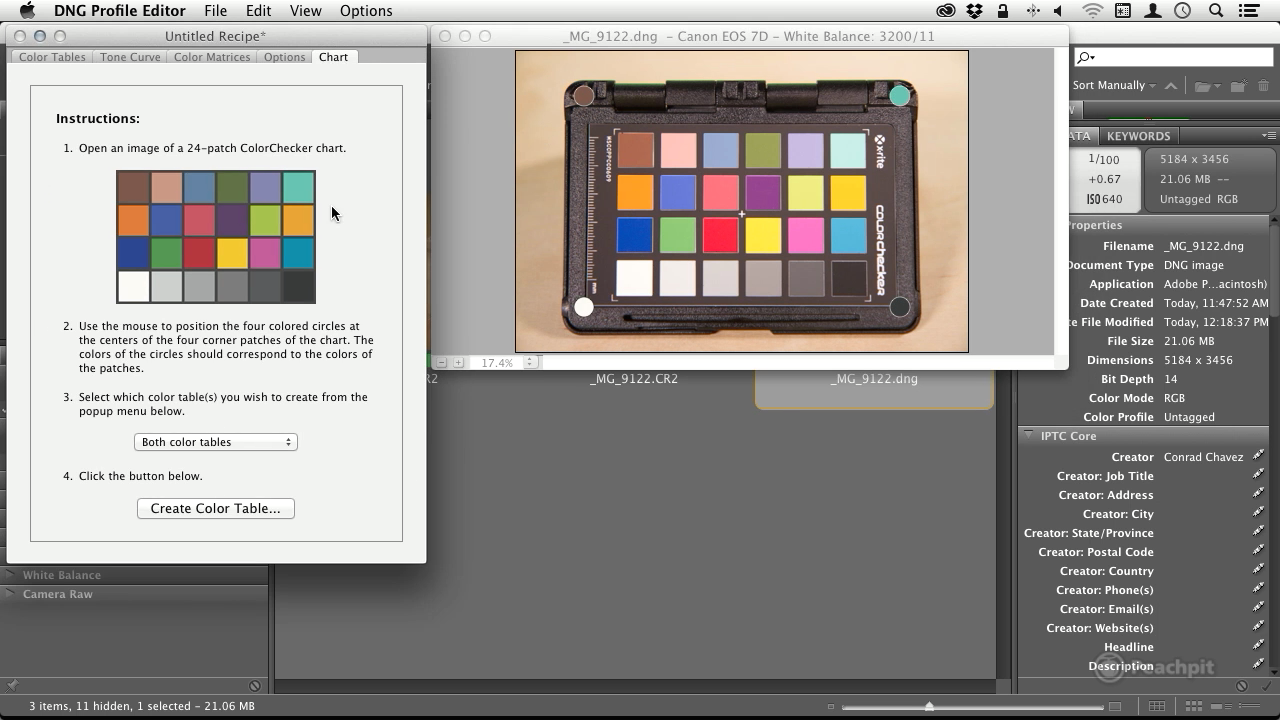Zoom in image with plus button
The image size is (1280, 720).
click(x=458, y=362)
